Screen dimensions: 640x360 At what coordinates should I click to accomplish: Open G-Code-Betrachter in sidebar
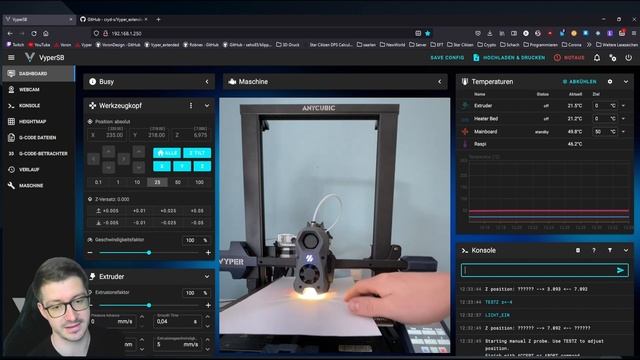[x=38, y=153]
